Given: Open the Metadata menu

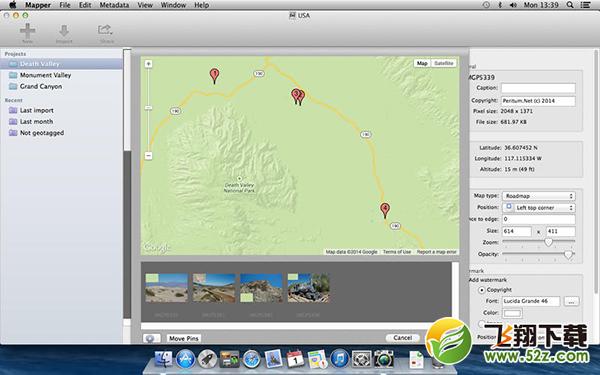Looking at the screenshot, I should [x=114, y=5].
